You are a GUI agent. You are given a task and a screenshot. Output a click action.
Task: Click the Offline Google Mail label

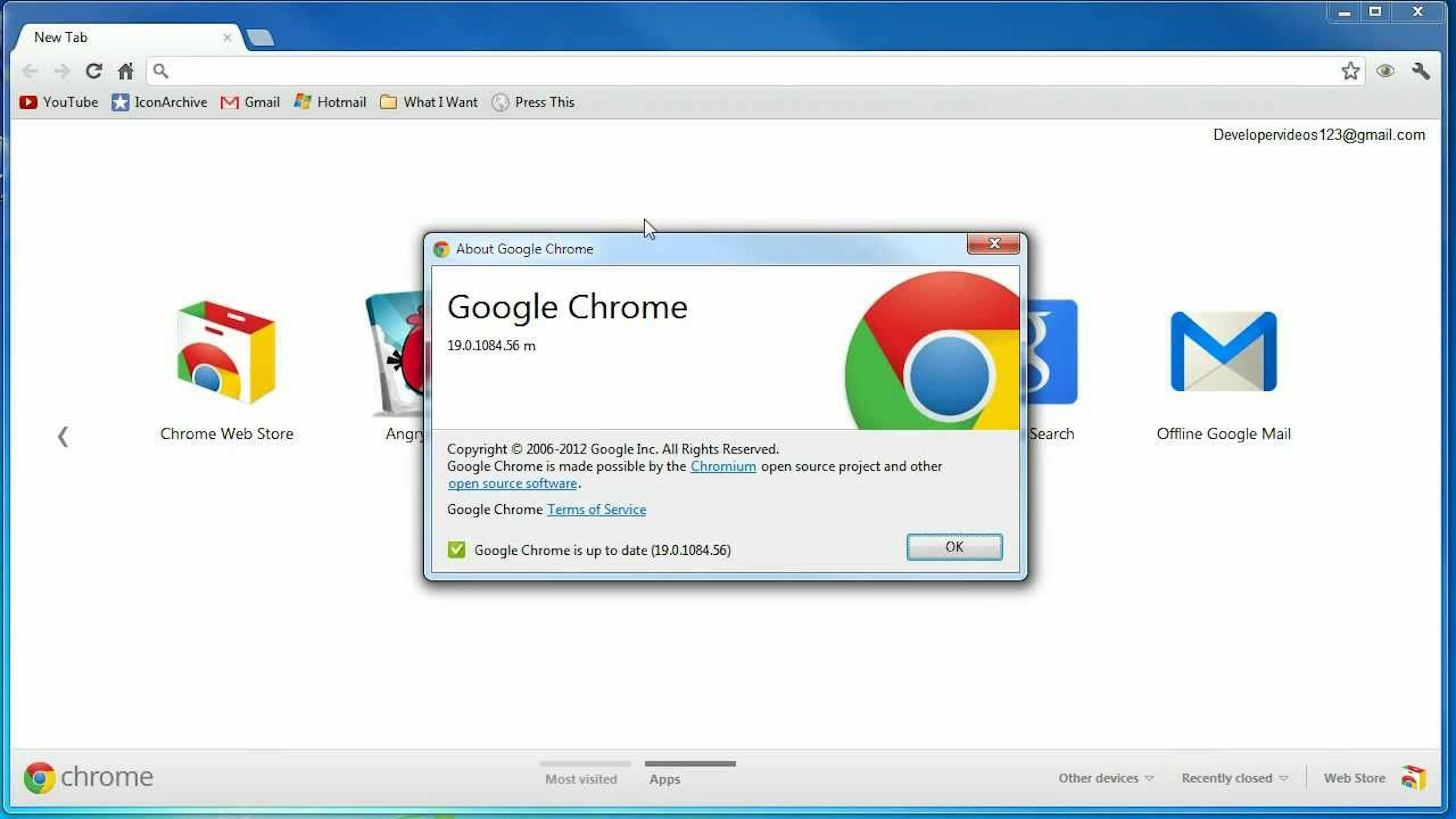tap(1224, 434)
